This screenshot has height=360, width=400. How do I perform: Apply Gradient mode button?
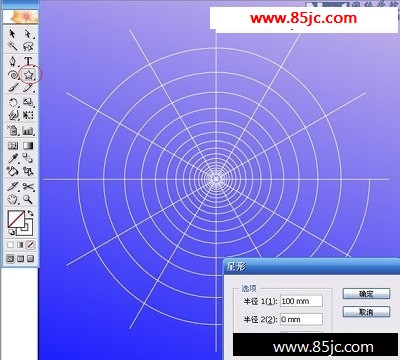tap(20, 245)
